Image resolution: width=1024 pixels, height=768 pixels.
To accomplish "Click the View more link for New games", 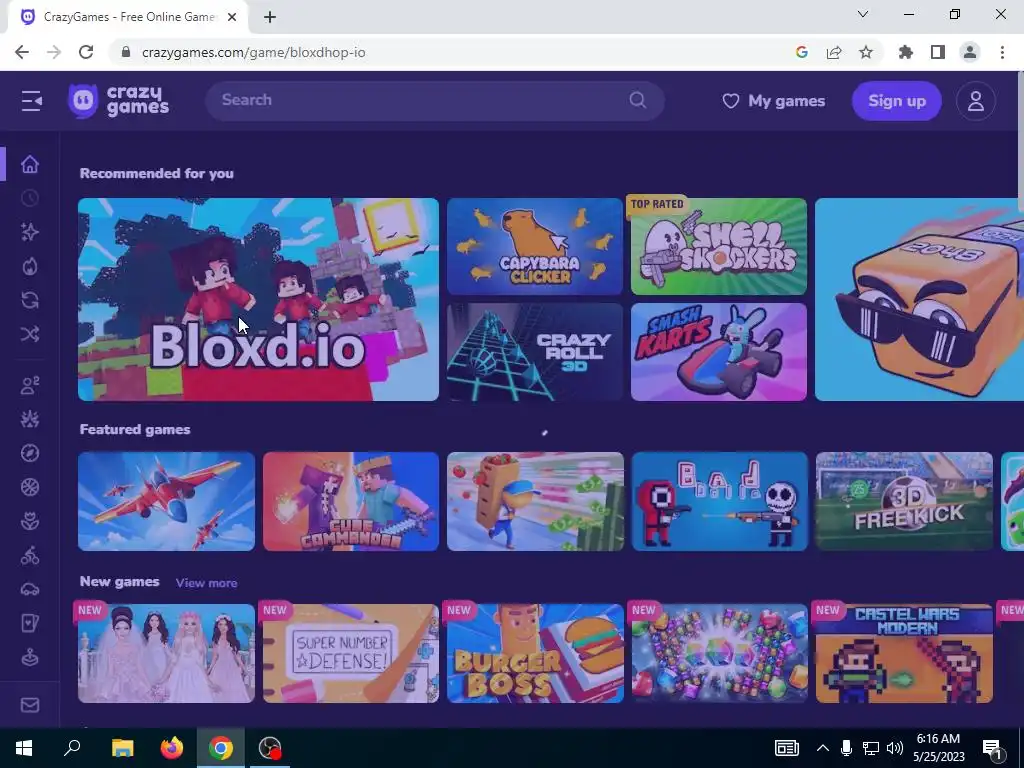I will (206, 583).
